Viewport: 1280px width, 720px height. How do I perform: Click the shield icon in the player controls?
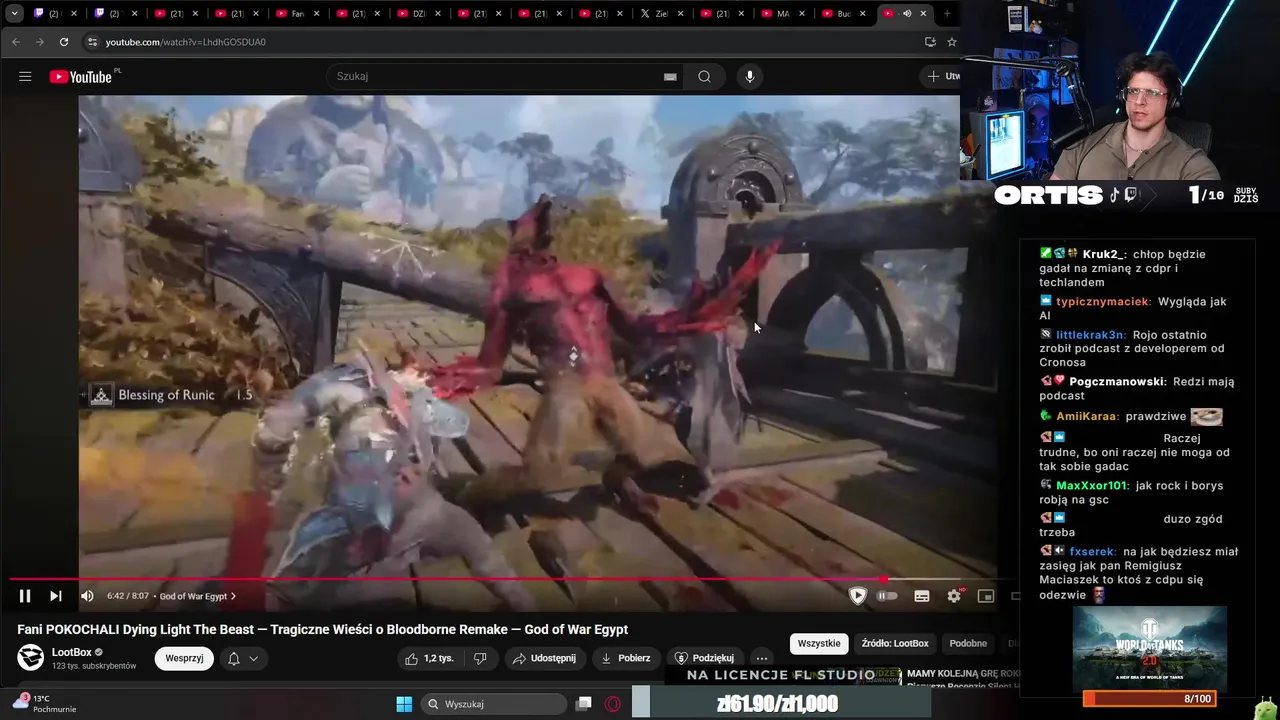(857, 596)
